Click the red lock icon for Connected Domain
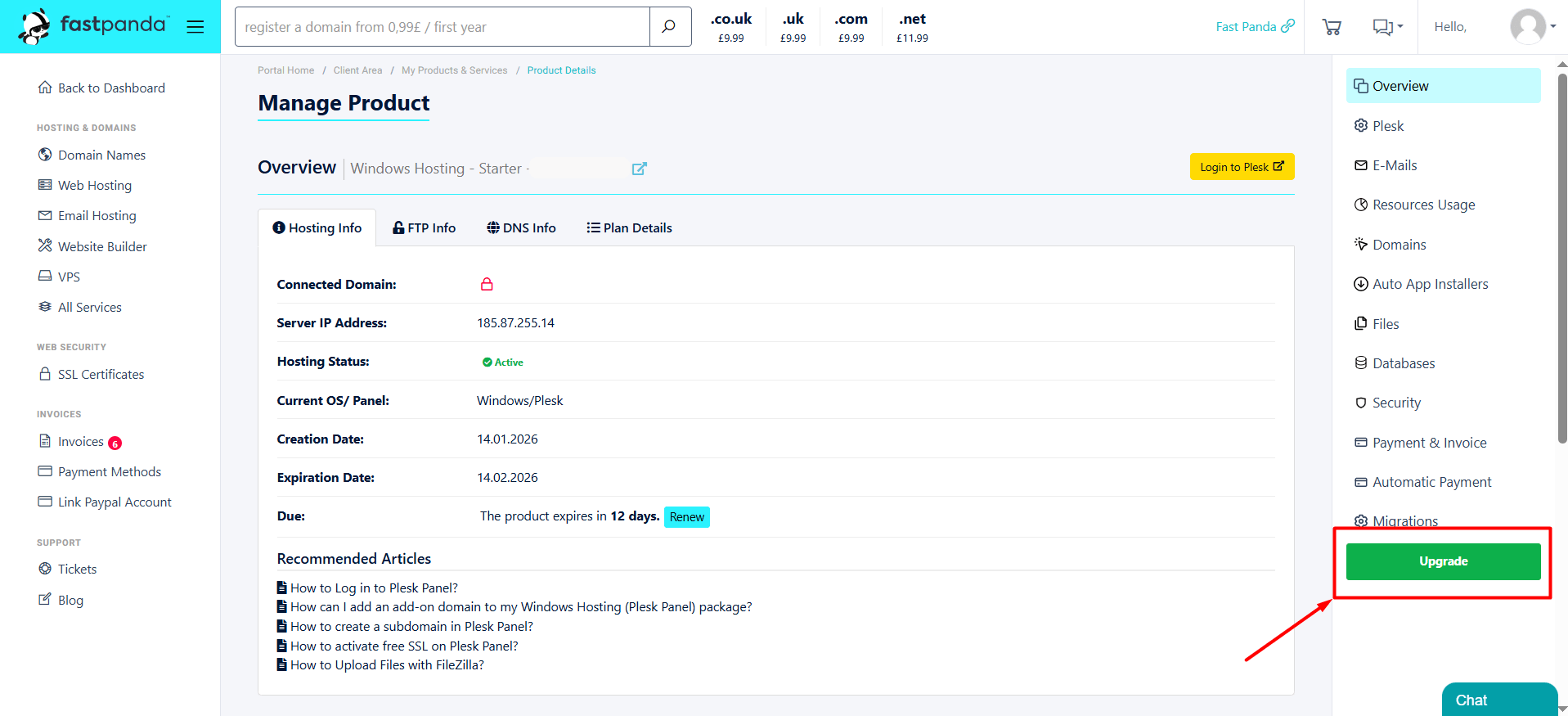This screenshot has width=1568, height=716. coord(487,285)
